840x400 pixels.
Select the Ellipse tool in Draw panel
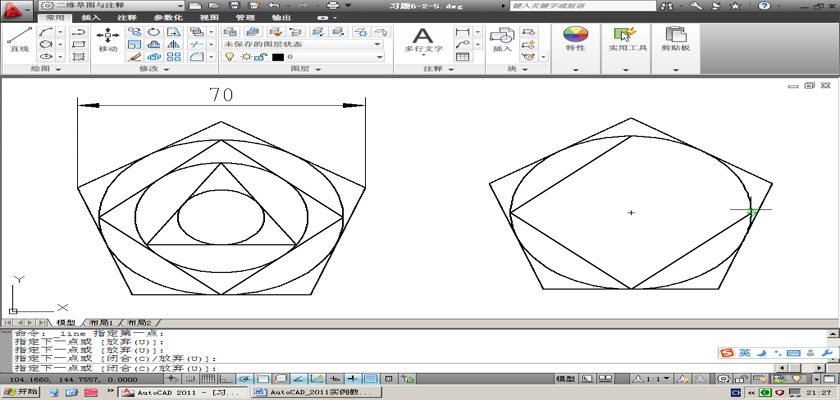47,56
